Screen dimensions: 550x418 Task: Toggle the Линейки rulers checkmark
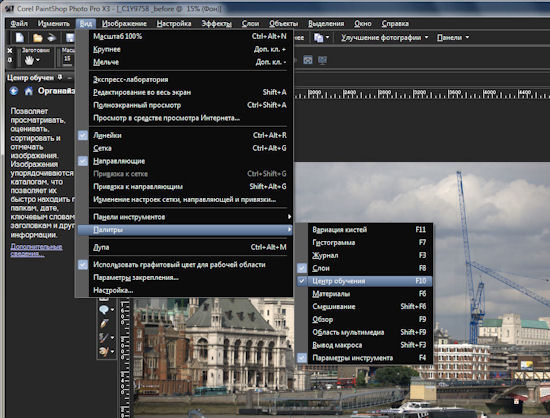tap(83, 135)
